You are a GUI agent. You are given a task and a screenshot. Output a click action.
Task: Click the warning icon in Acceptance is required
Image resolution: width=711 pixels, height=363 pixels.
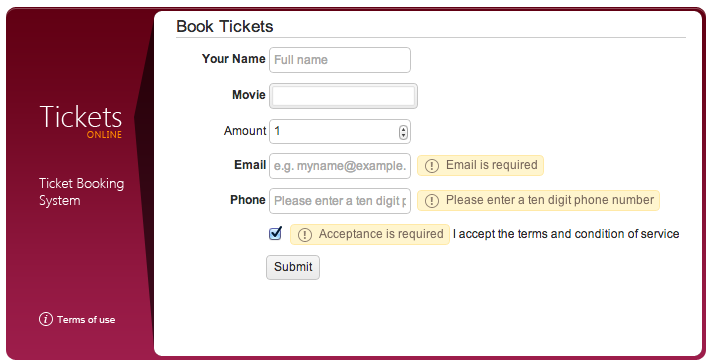(305, 235)
